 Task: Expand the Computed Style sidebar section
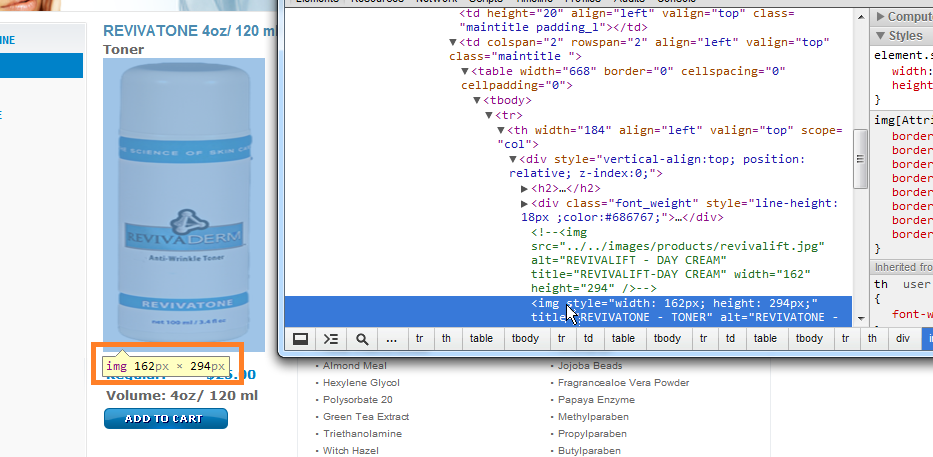[x=881, y=16]
